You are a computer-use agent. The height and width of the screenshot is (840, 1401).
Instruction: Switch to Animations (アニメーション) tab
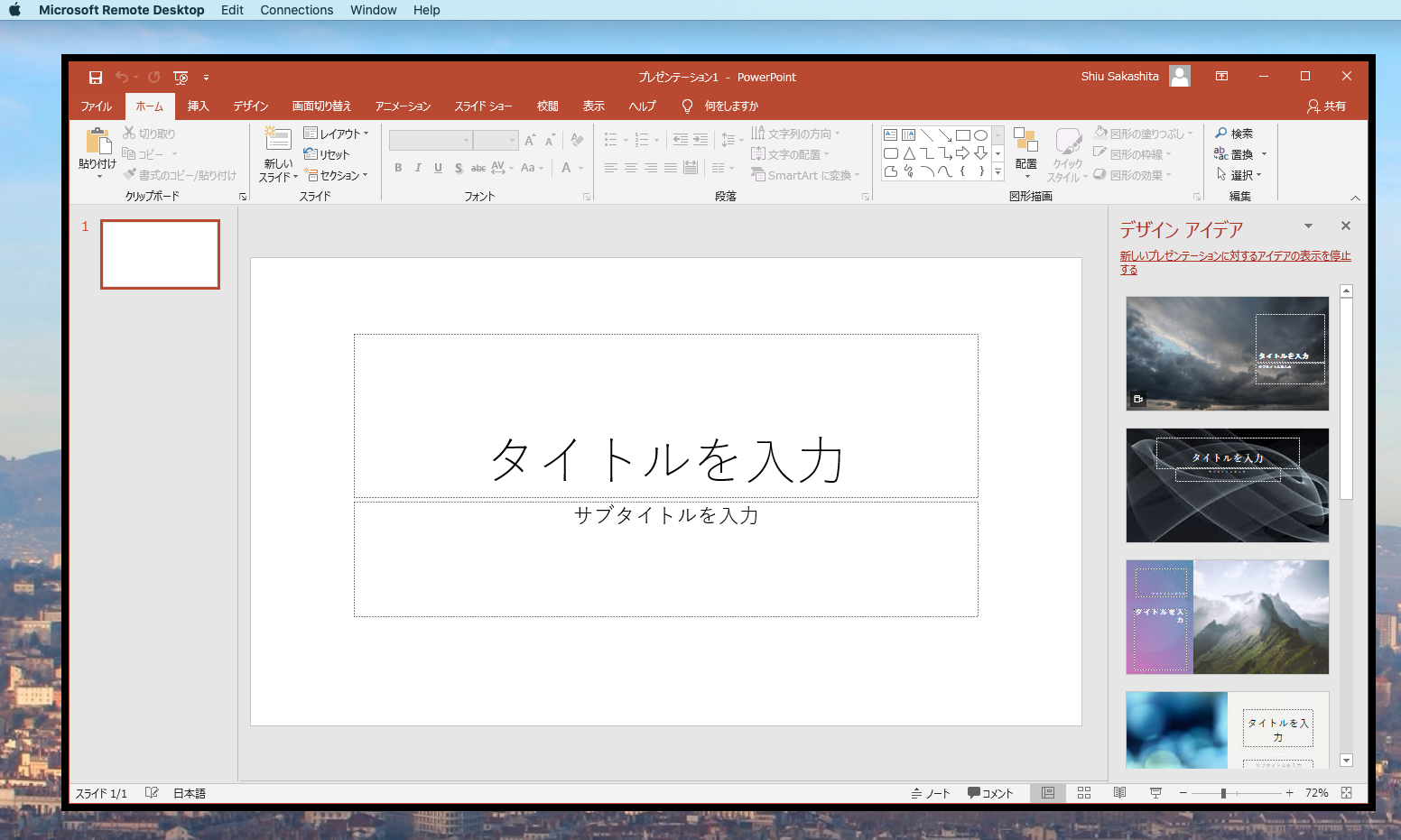(404, 106)
